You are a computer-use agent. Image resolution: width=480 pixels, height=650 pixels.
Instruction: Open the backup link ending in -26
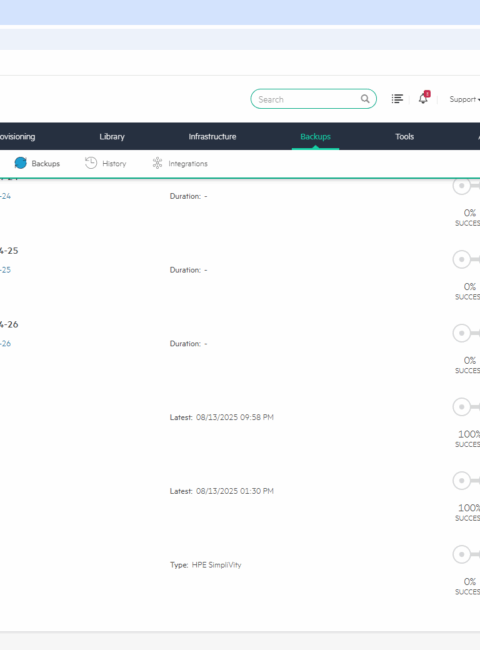tap(5, 344)
